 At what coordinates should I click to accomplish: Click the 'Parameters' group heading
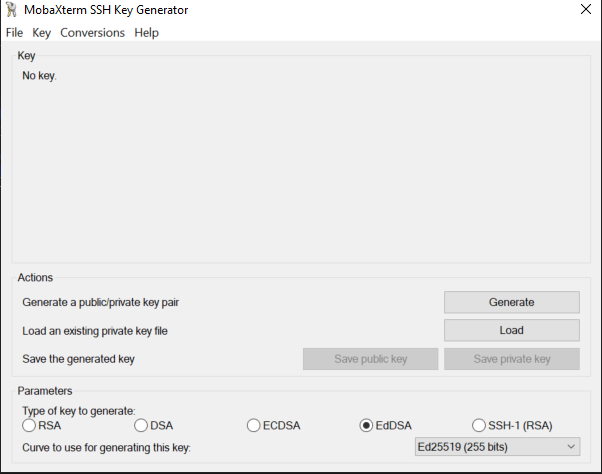click(45, 391)
